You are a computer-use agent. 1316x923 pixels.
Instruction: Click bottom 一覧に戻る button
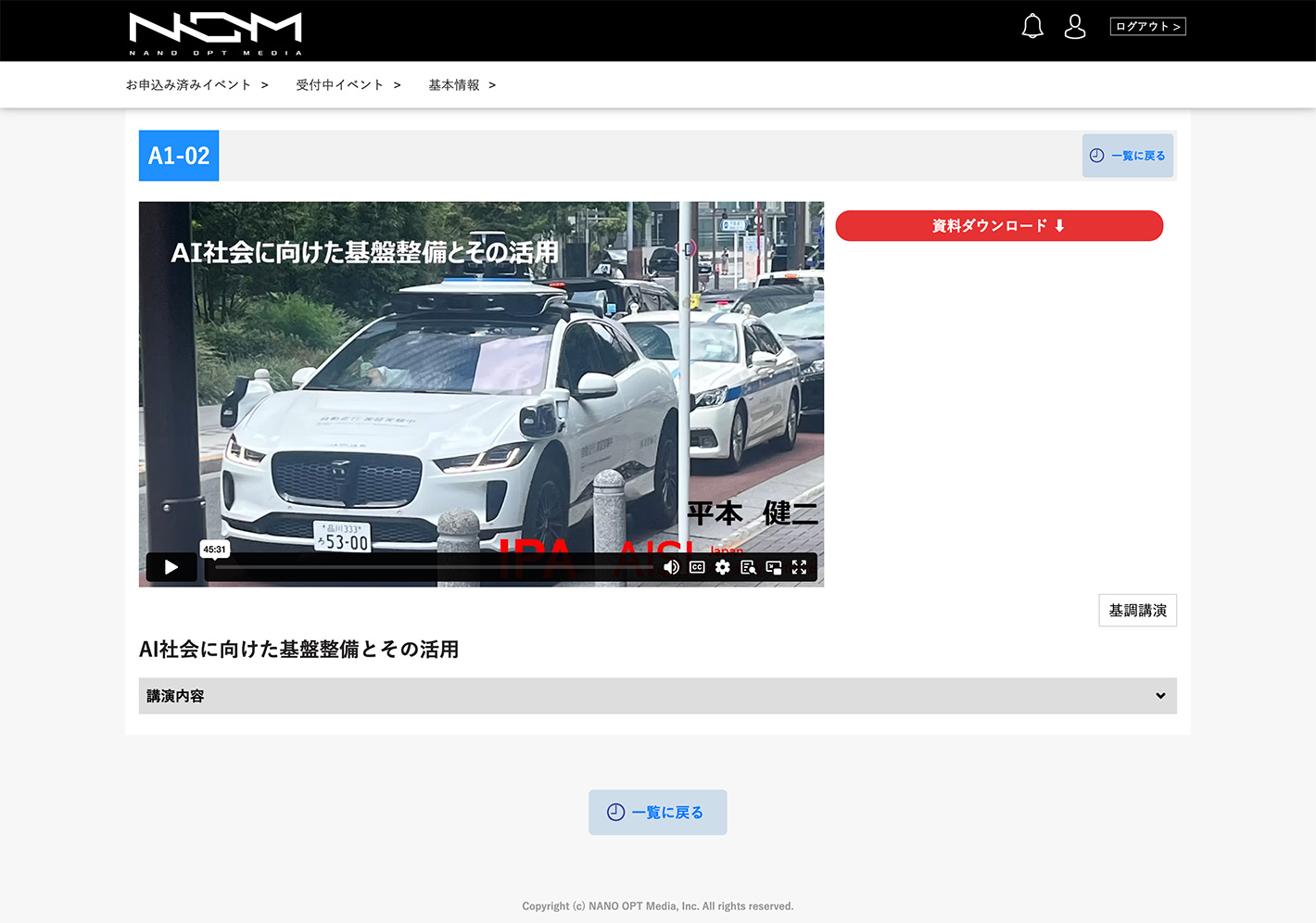tap(657, 813)
